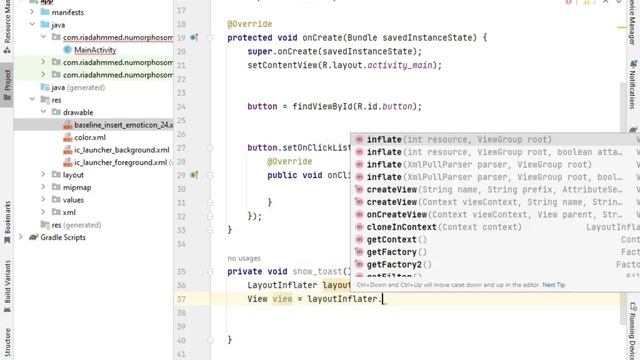Choose onCreateView completion suggestion
The height and width of the screenshot is (360, 640).
pos(495,215)
